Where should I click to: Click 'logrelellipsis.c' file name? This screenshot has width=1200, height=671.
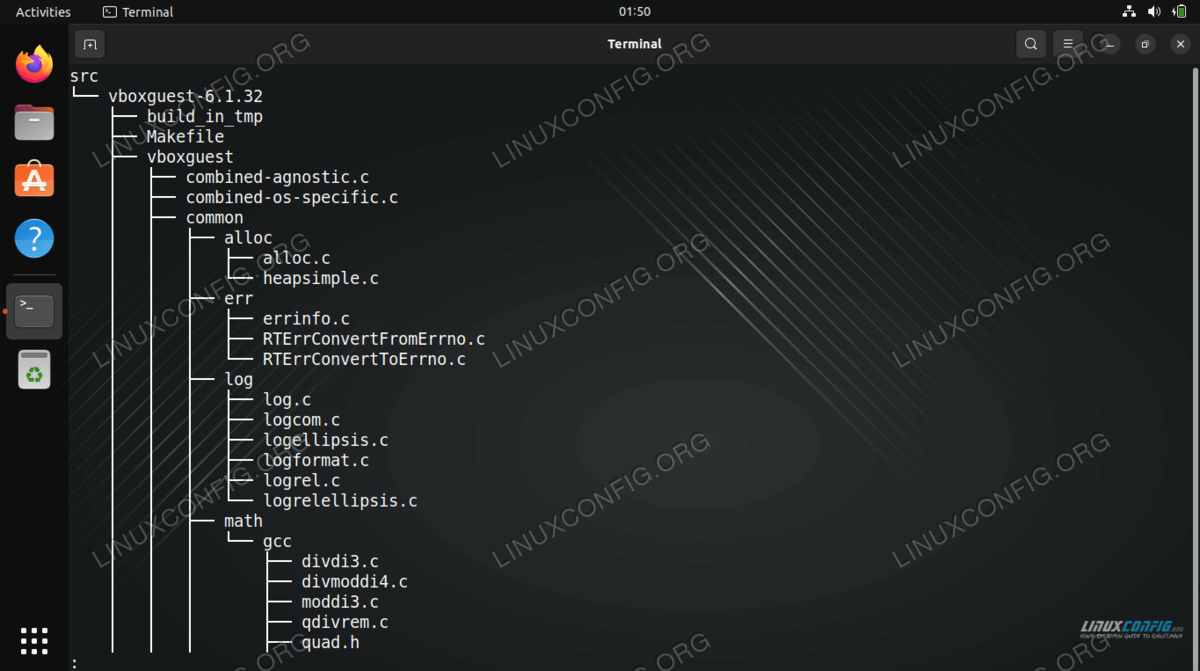340,501
